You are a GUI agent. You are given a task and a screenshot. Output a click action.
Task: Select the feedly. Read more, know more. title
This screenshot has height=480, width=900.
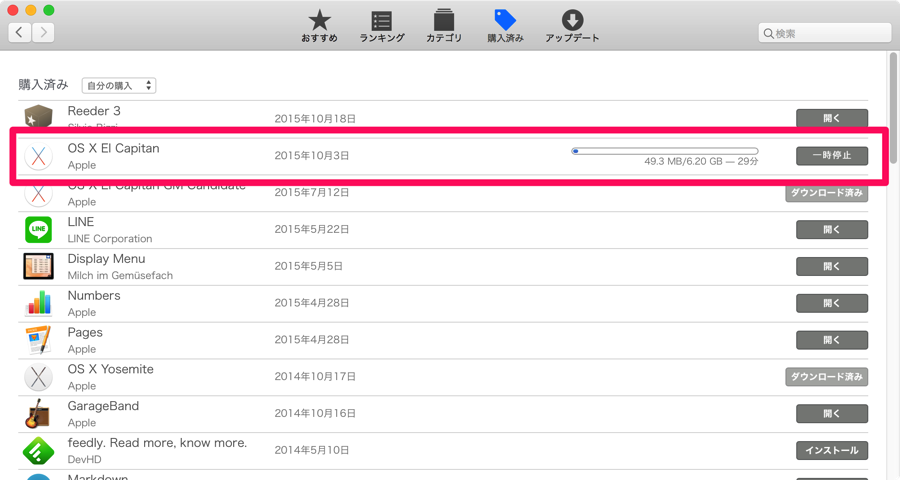pyautogui.click(x=157, y=443)
